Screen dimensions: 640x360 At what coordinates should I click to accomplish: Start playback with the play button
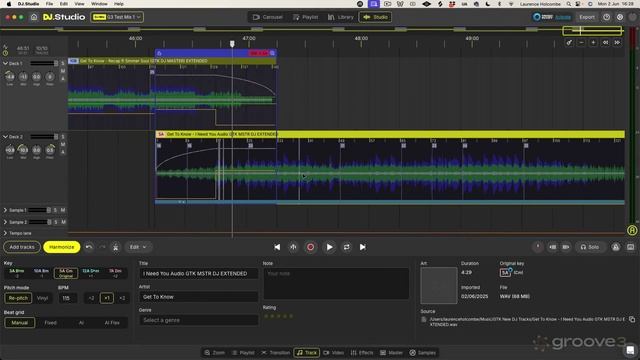329,247
